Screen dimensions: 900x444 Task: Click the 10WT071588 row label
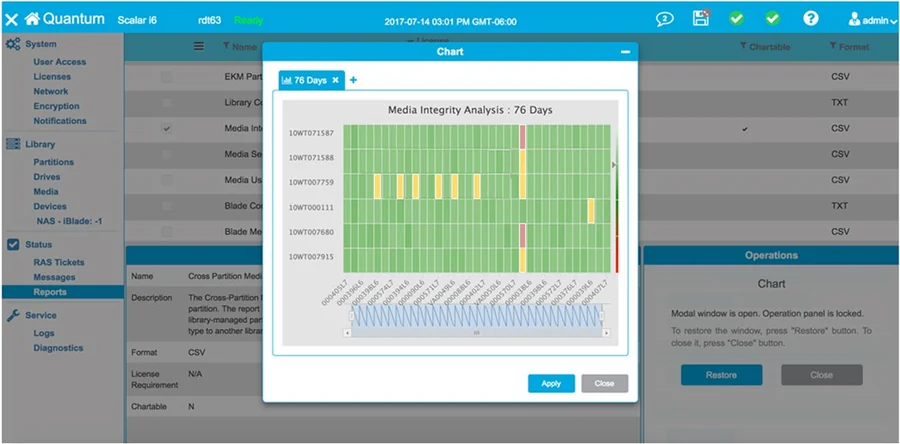click(311, 157)
